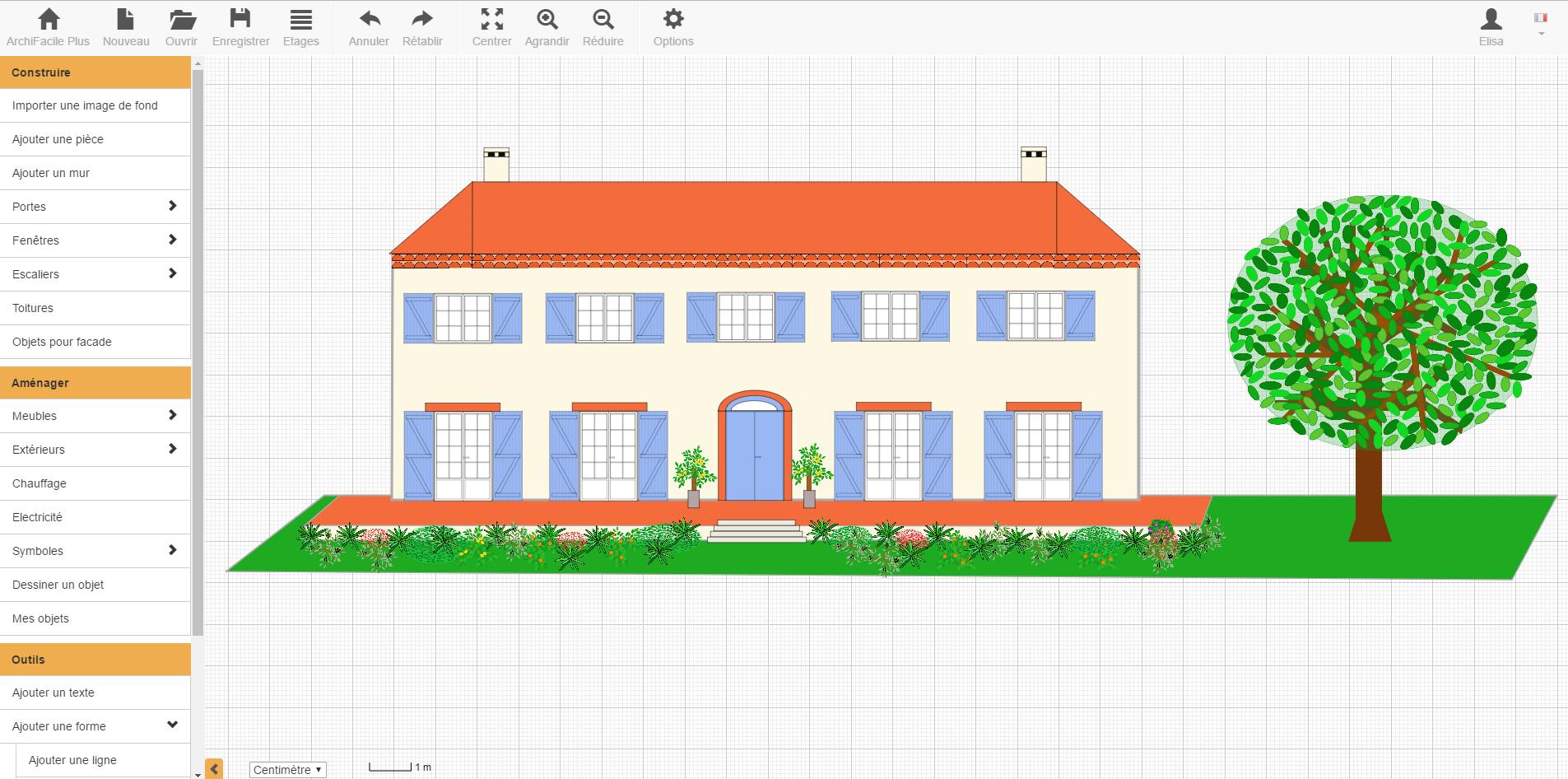
Task: Expand the Portes category
Action: (95, 206)
